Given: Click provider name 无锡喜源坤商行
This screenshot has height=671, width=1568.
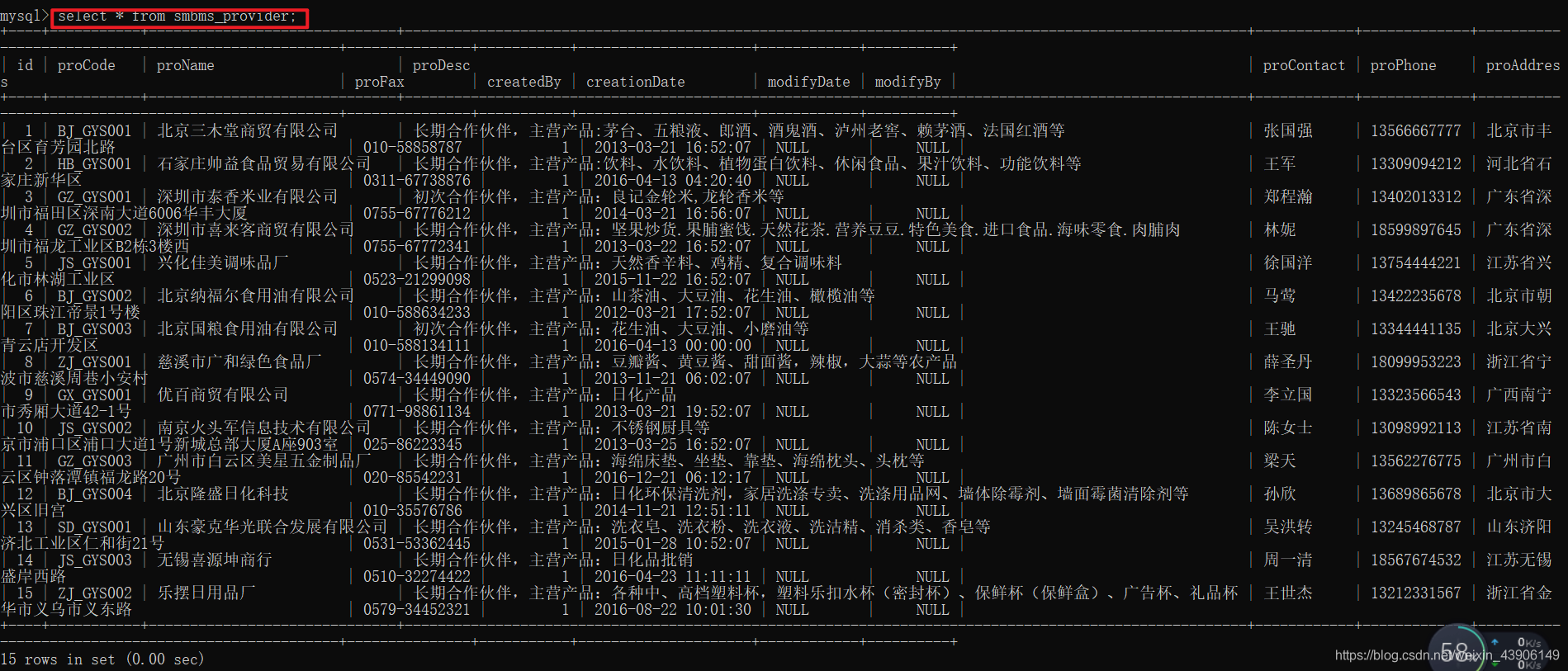Looking at the screenshot, I should click(x=215, y=560).
